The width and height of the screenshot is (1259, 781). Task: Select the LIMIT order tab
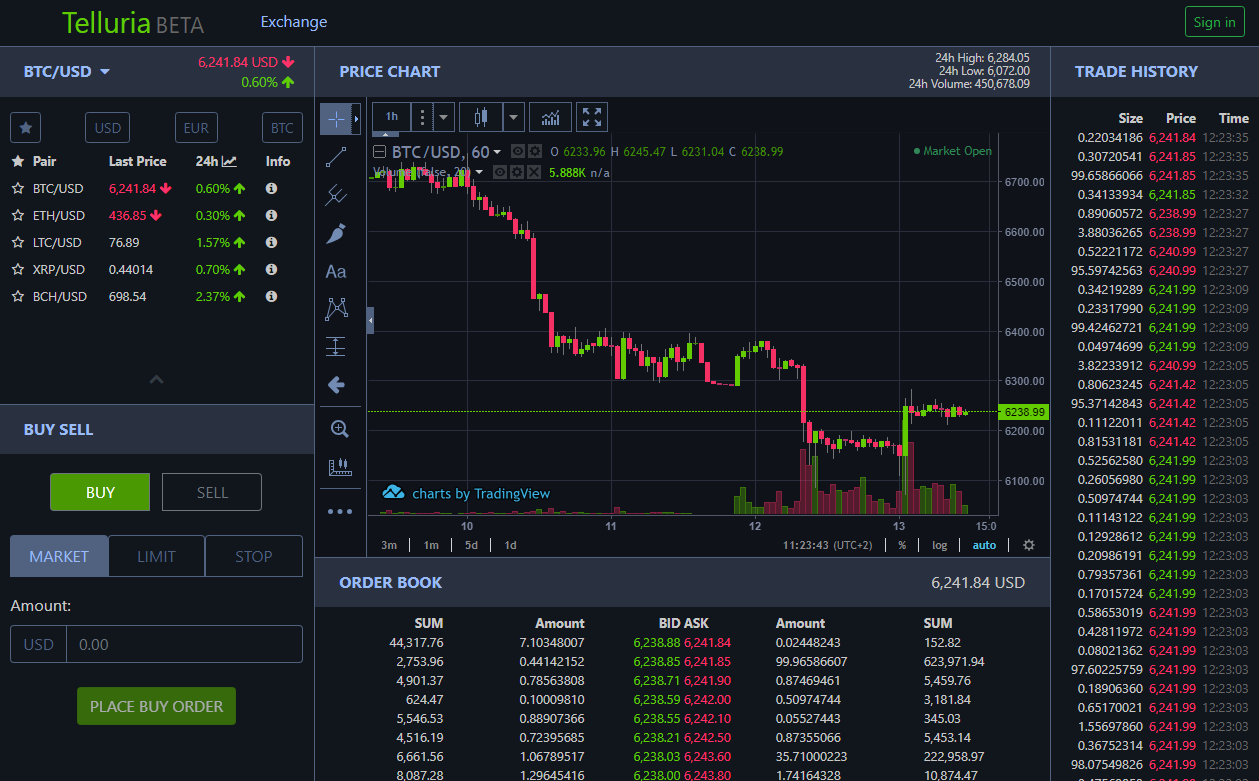(156, 556)
